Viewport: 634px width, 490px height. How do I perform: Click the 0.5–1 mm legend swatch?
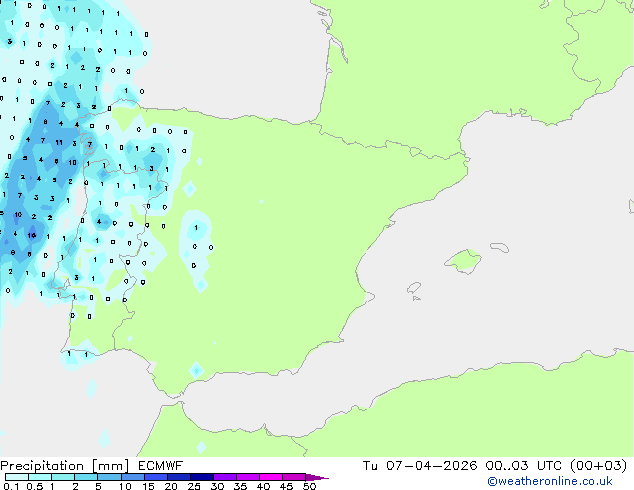pyautogui.click(x=40, y=477)
